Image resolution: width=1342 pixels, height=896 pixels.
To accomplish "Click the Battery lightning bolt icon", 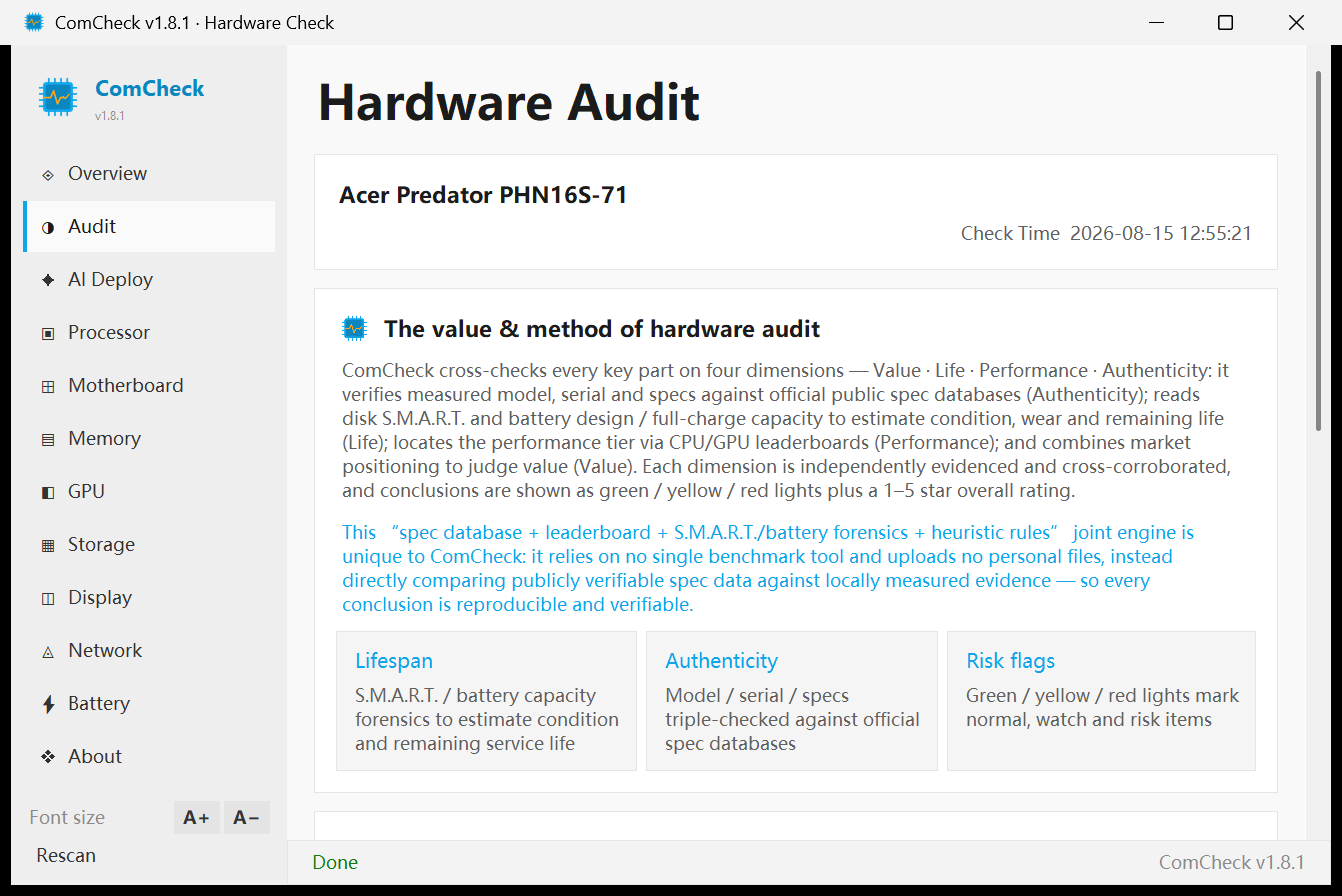I will [48, 705].
